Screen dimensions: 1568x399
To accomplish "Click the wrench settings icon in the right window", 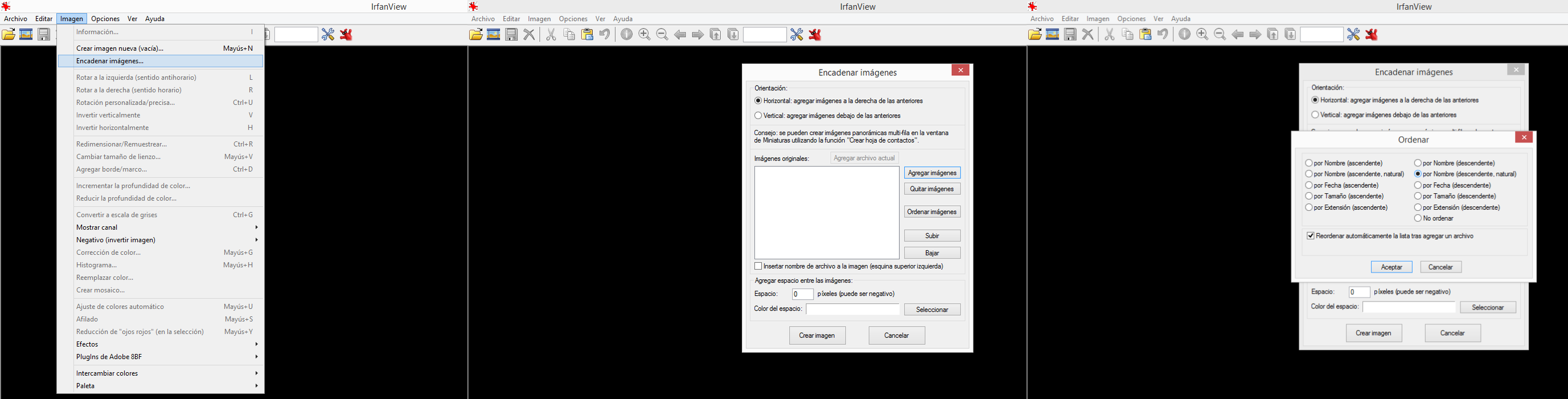I will coord(1353,35).
